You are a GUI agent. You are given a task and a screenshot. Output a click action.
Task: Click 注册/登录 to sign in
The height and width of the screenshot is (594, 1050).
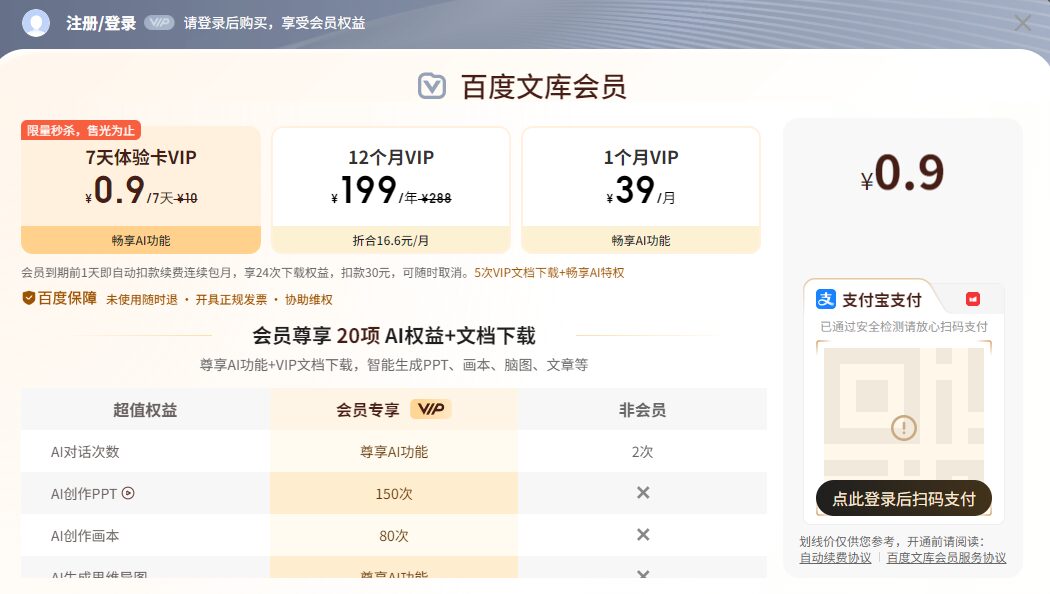pos(101,23)
